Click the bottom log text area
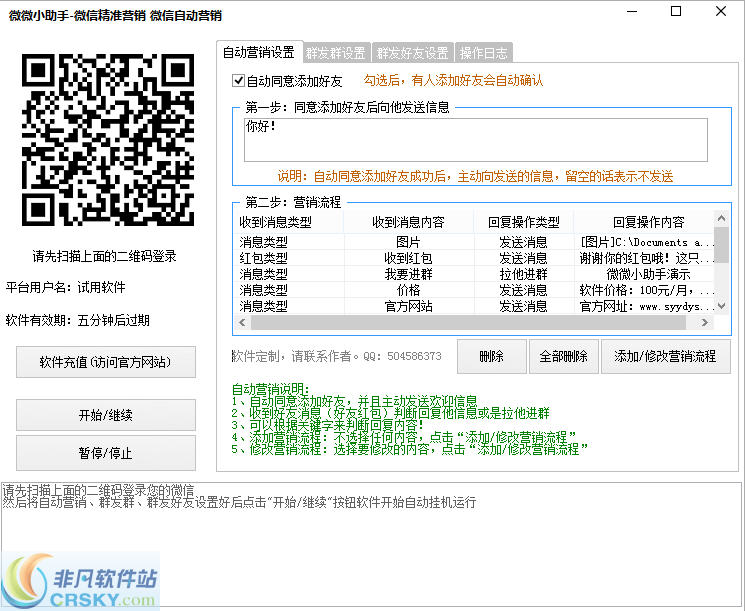Screen dimensions: 745x611 coord(372,544)
